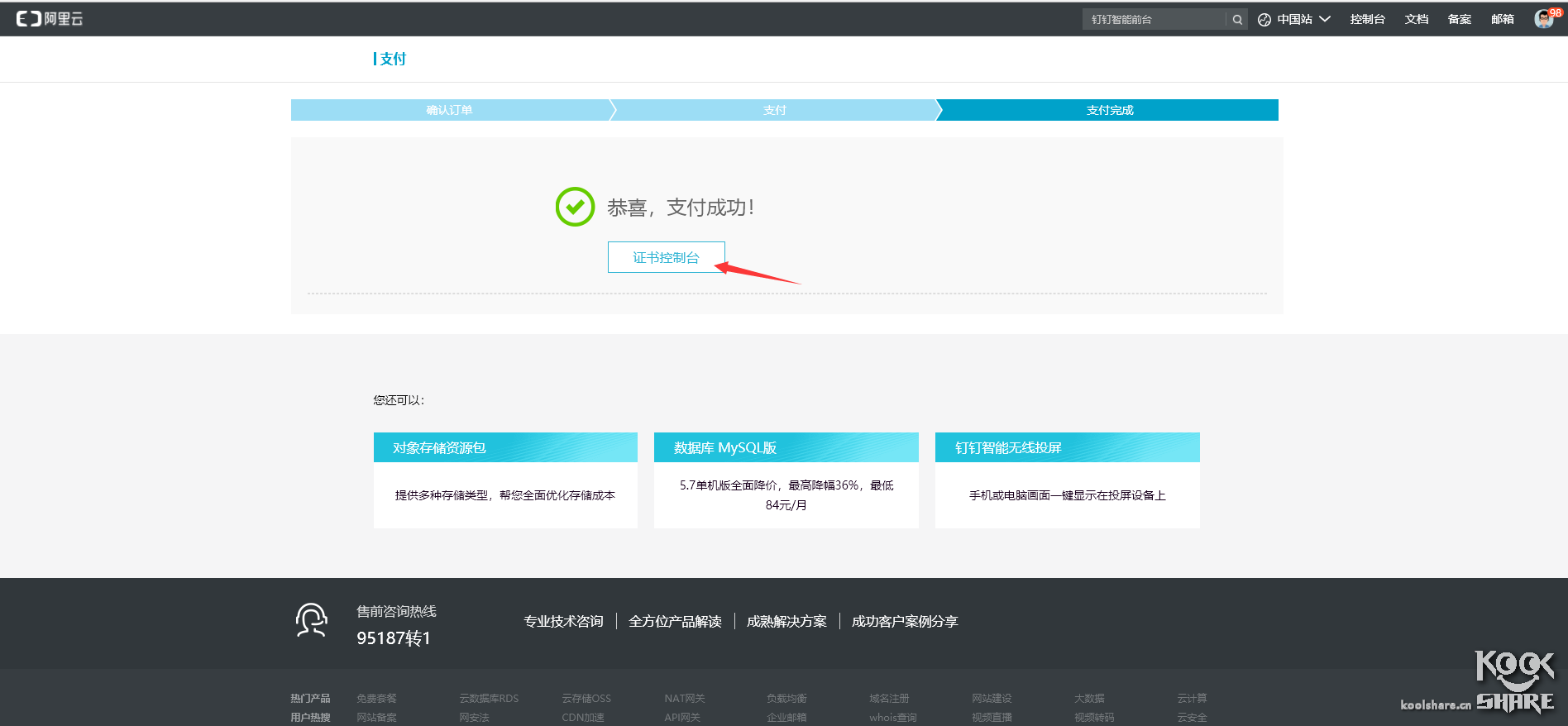This screenshot has height=726, width=1568.
Task: Click the 售前咨询热线 label
Action: (x=396, y=611)
